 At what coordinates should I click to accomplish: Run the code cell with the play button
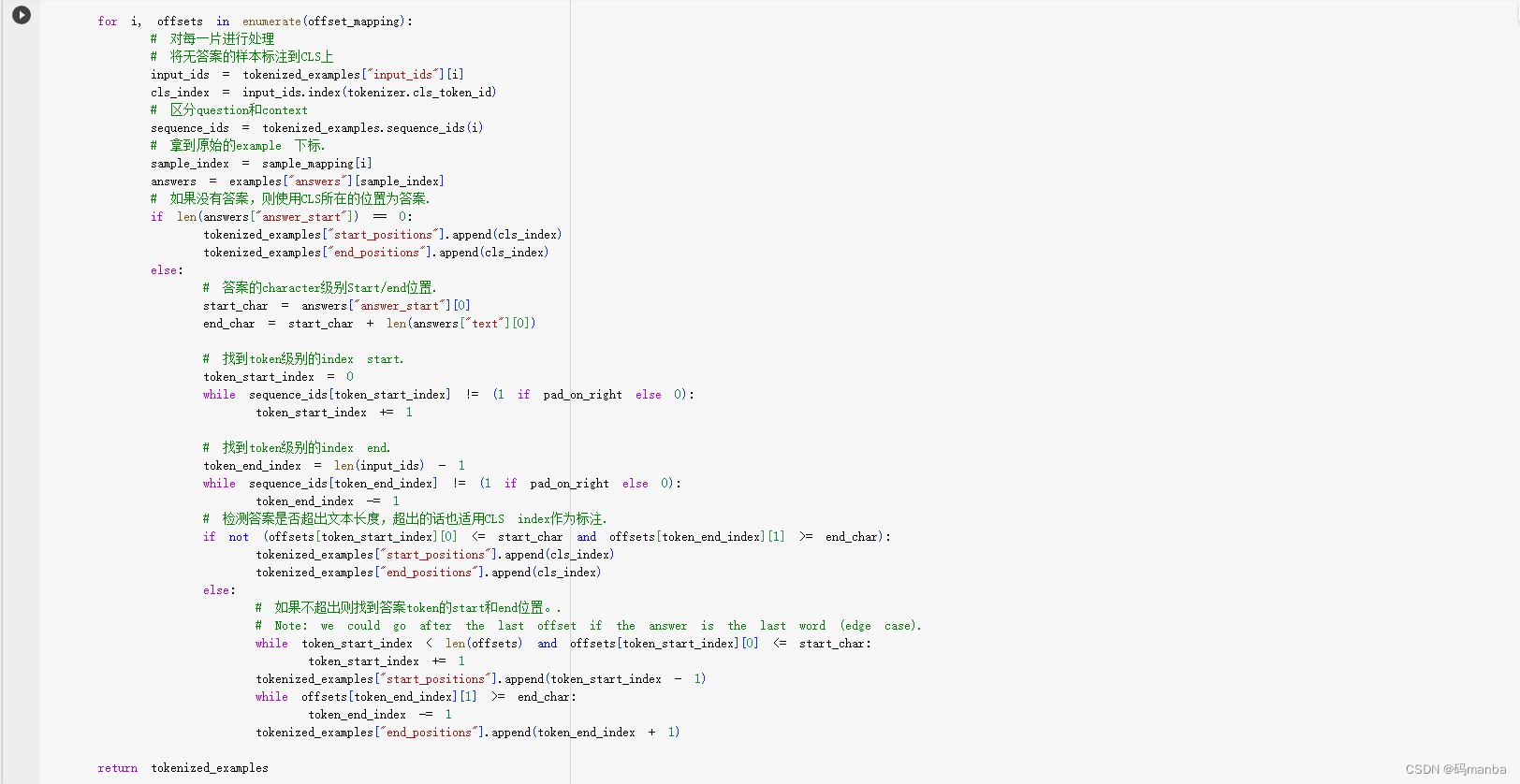click(x=22, y=15)
